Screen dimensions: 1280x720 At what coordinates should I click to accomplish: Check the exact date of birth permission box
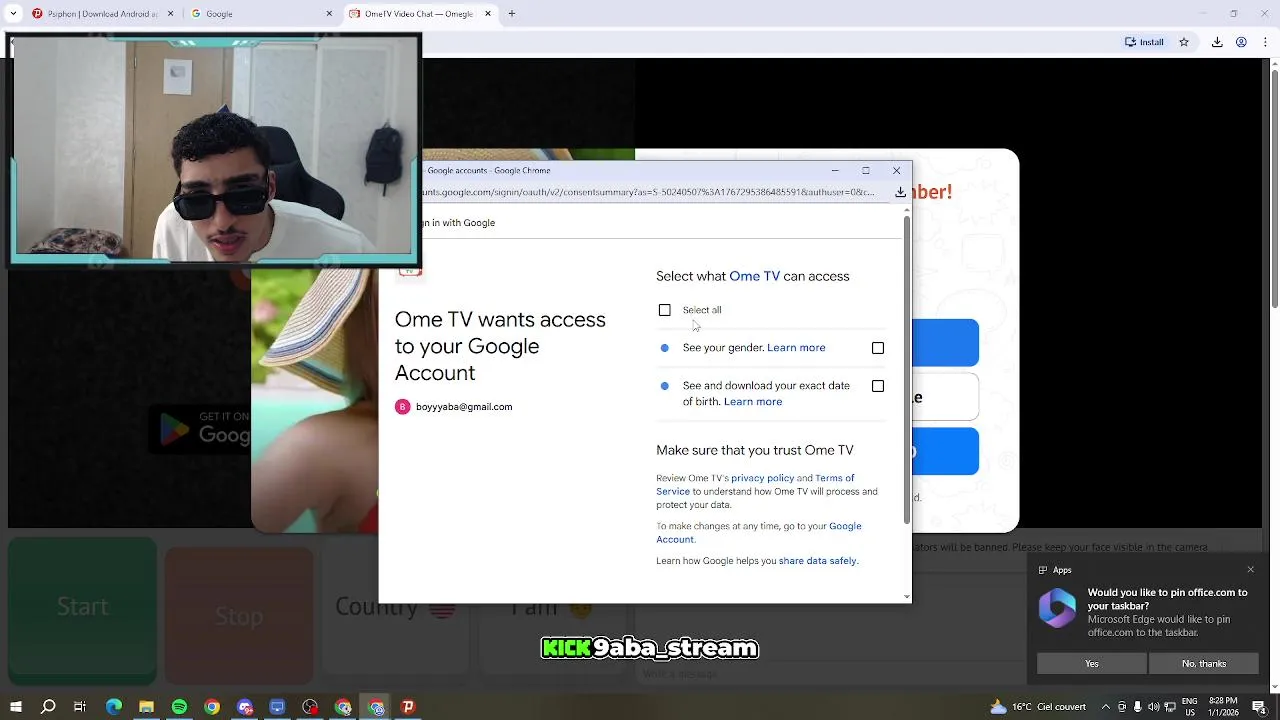tap(878, 386)
